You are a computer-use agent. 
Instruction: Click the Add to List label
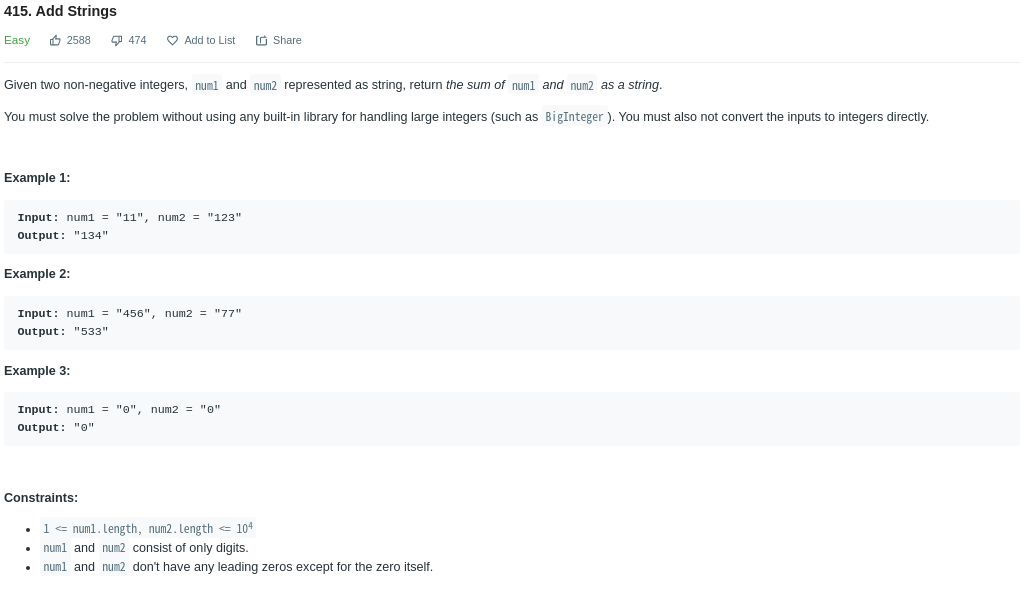coord(210,40)
